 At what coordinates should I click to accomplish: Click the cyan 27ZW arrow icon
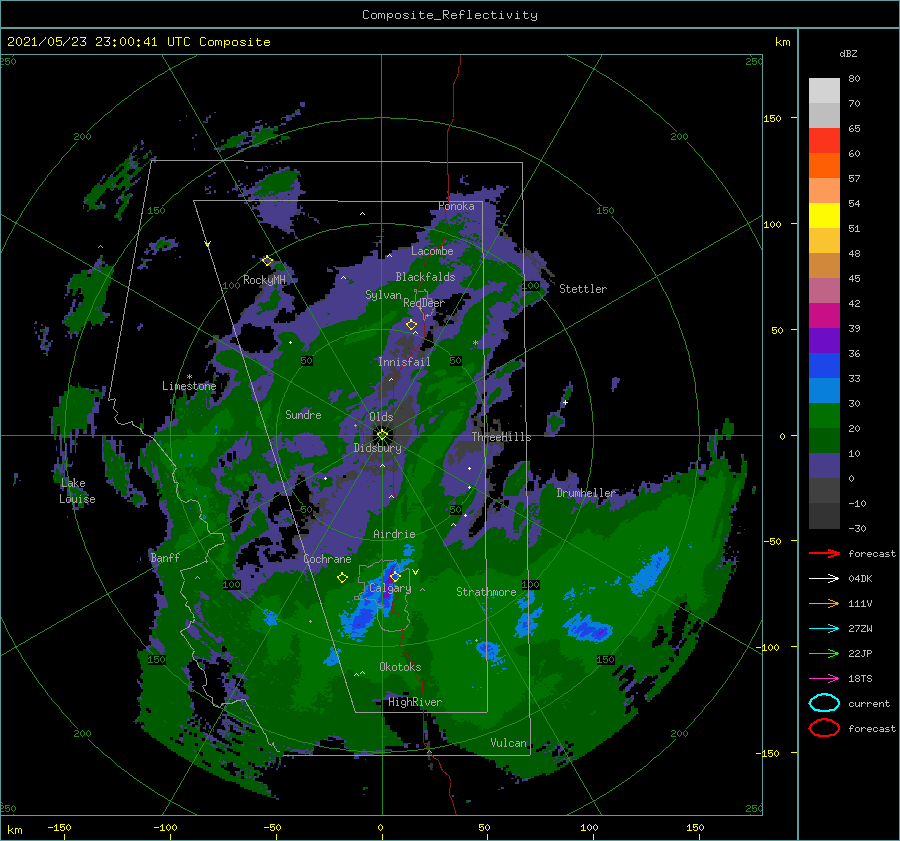pos(824,629)
